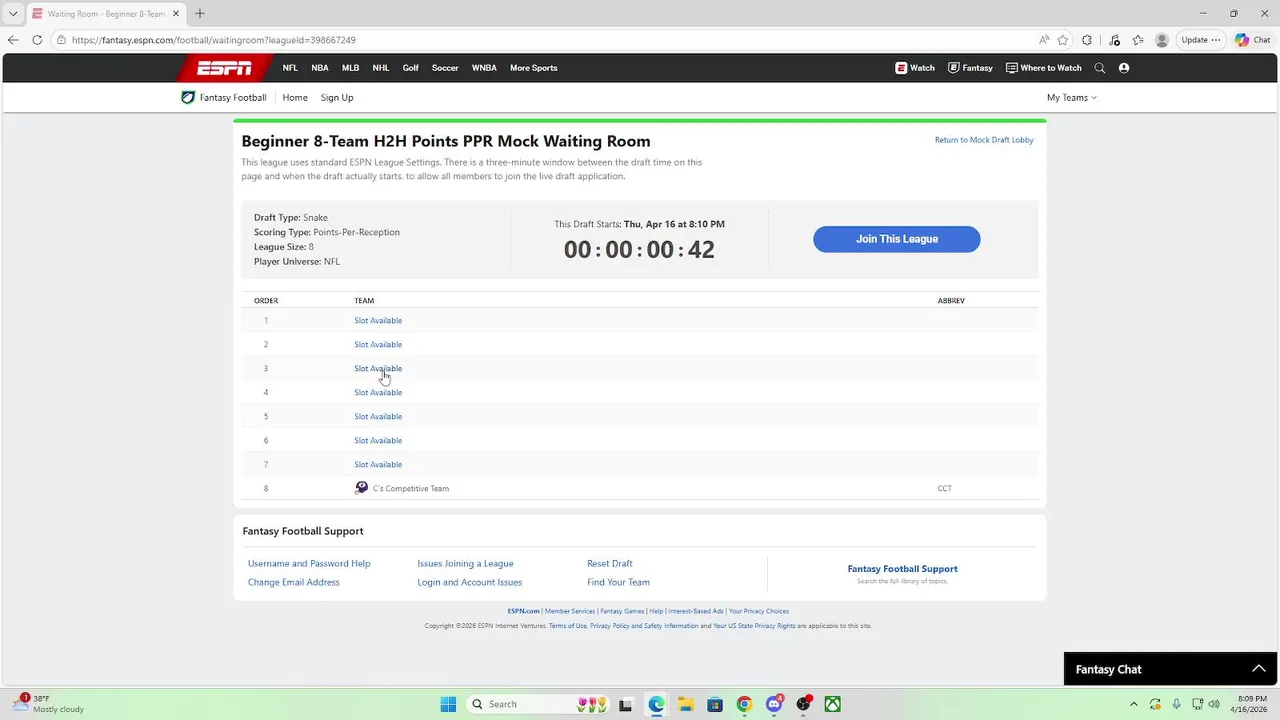Open Fantasy Football Support library link
The image size is (1280, 720).
(902, 569)
